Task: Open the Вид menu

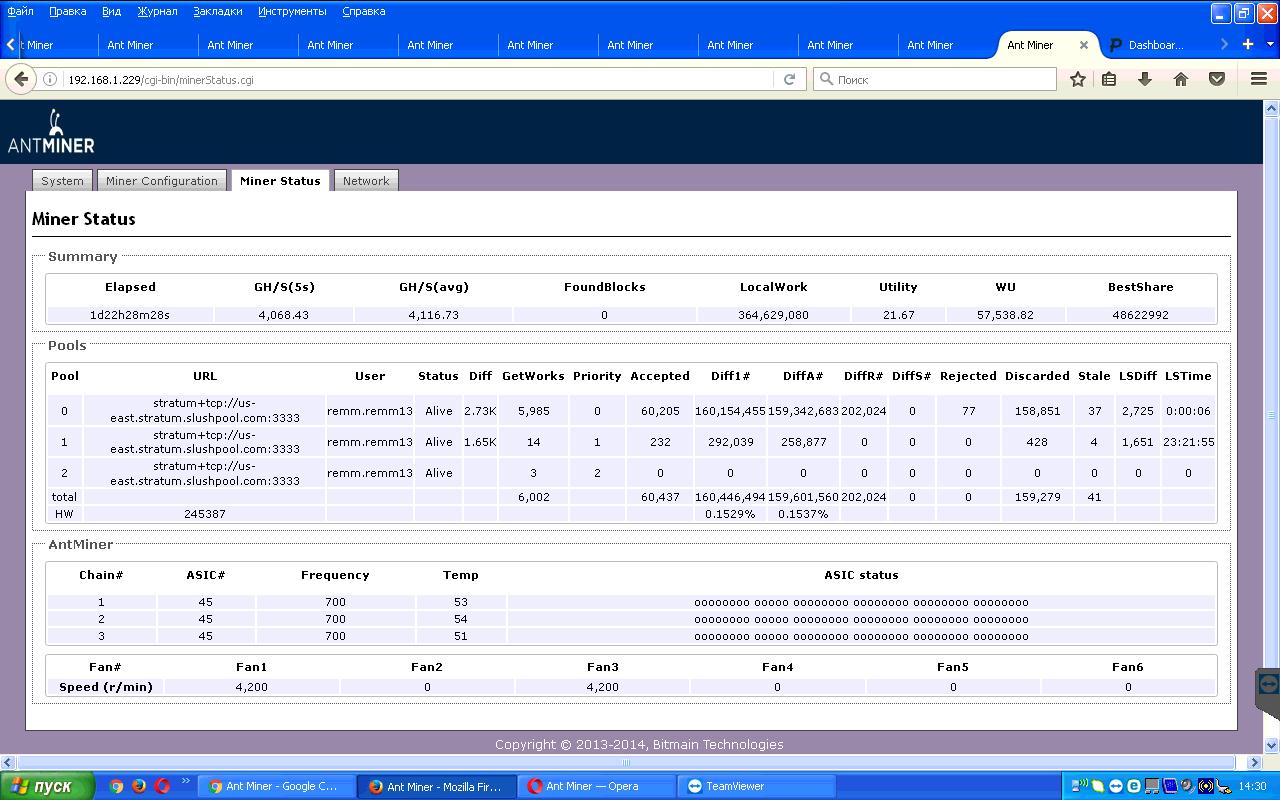Action: click(111, 11)
